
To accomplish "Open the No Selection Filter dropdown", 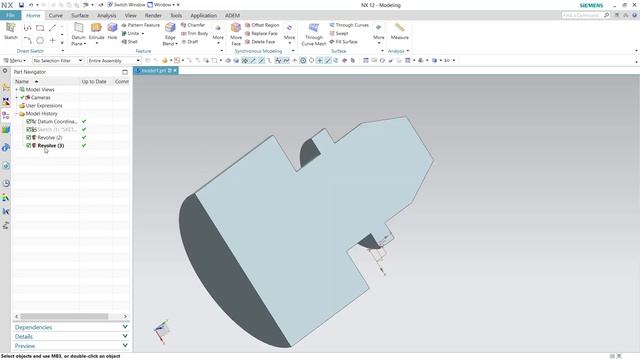I will 58,60.
